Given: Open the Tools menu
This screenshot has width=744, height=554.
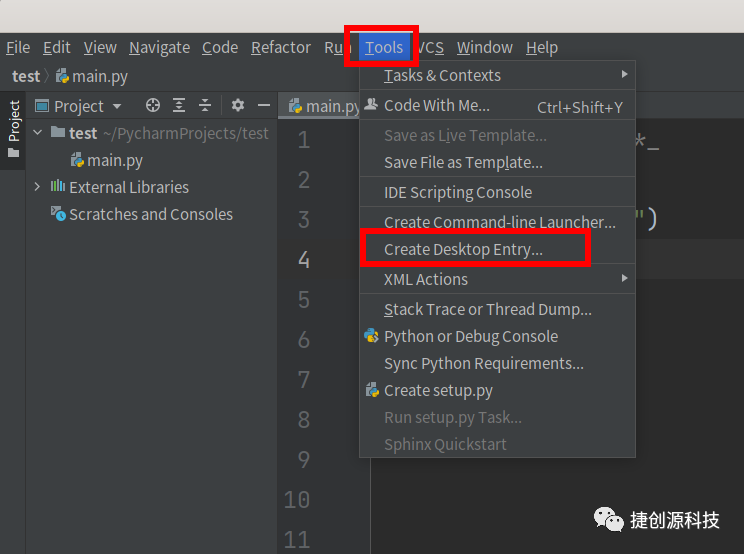Looking at the screenshot, I should (x=384, y=47).
